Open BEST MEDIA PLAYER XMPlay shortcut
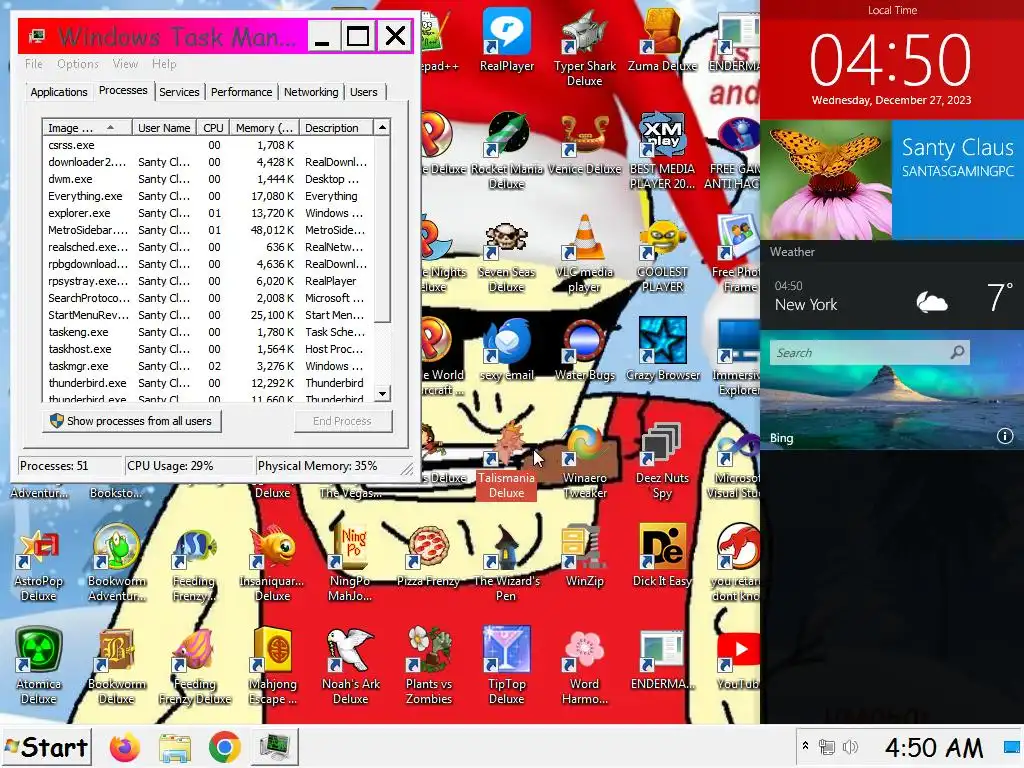The width and height of the screenshot is (1024, 768). [x=662, y=150]
